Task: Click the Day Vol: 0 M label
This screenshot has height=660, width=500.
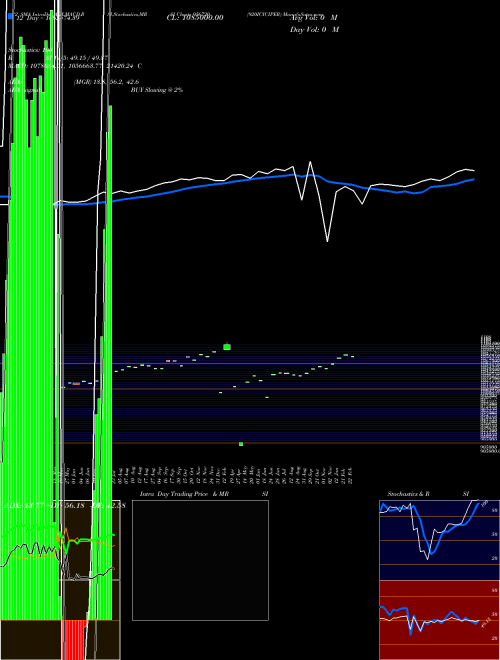Action: point(314,29)
